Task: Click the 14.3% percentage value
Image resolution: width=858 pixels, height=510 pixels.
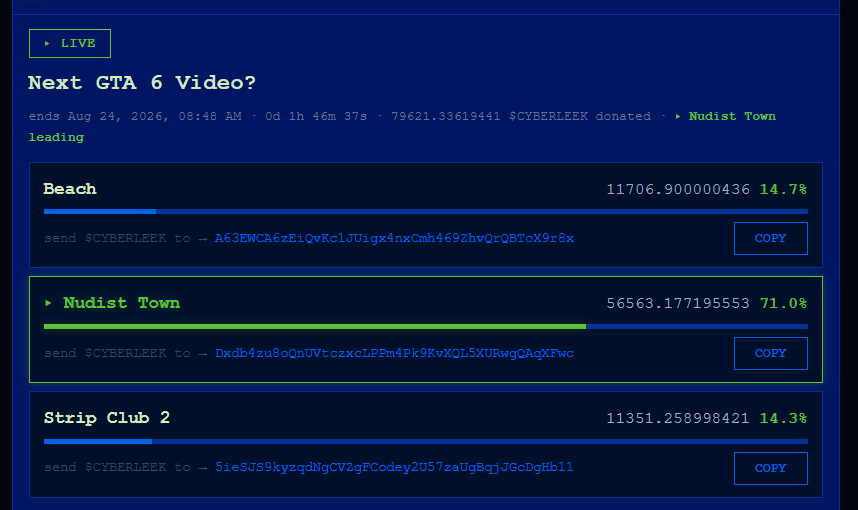Action: click(783, 418)
